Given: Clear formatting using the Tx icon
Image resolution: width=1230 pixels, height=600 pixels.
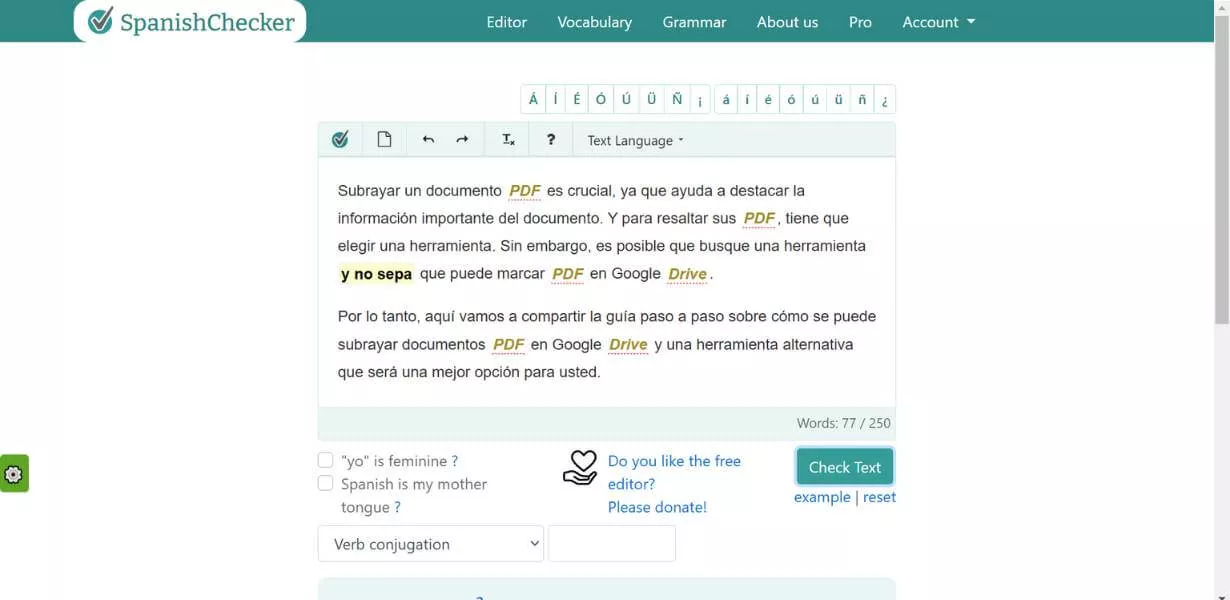Looking at the screenshot, I should 507,139.
